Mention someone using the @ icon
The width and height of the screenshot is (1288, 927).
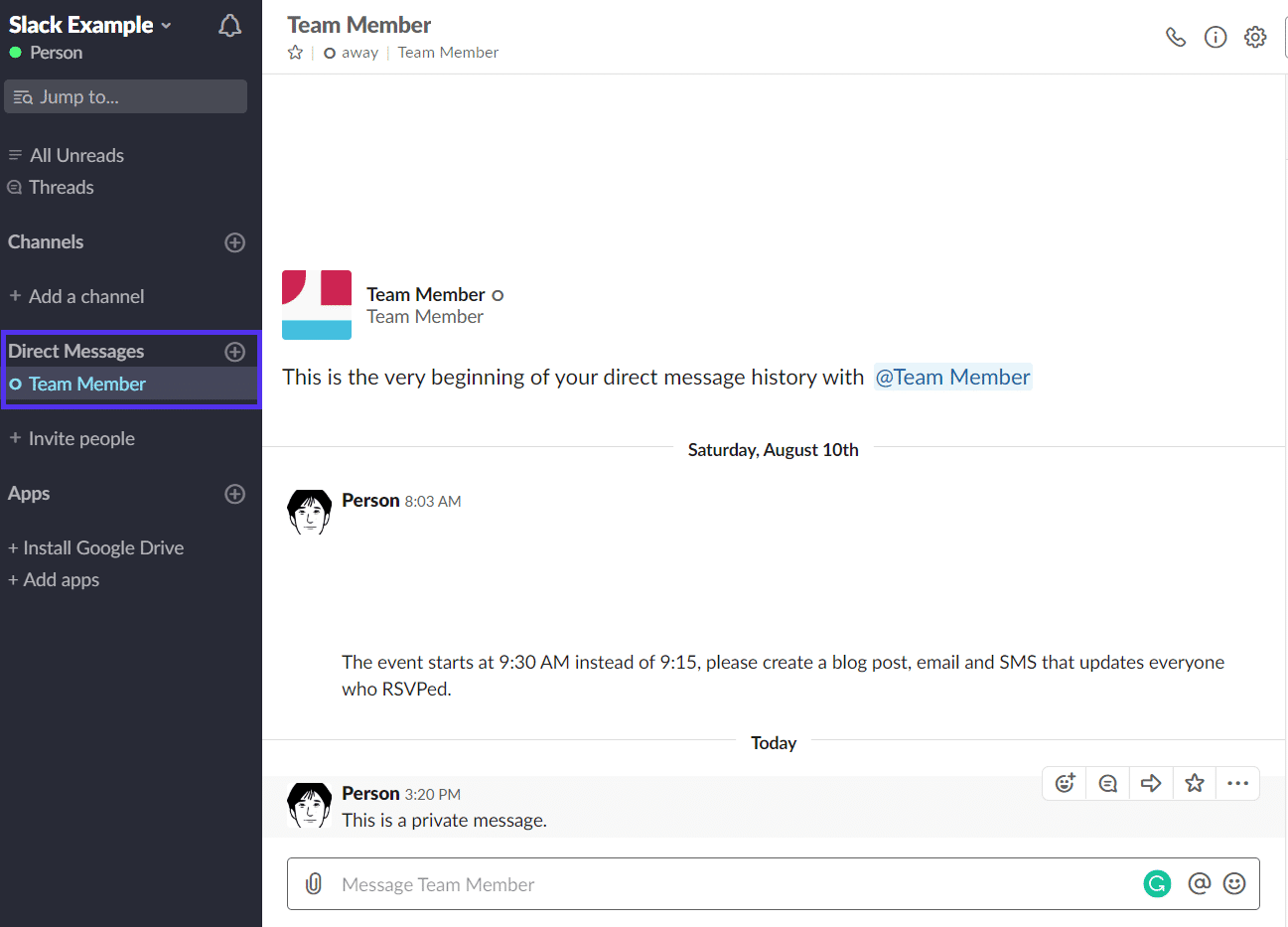tap(1199, 883)
